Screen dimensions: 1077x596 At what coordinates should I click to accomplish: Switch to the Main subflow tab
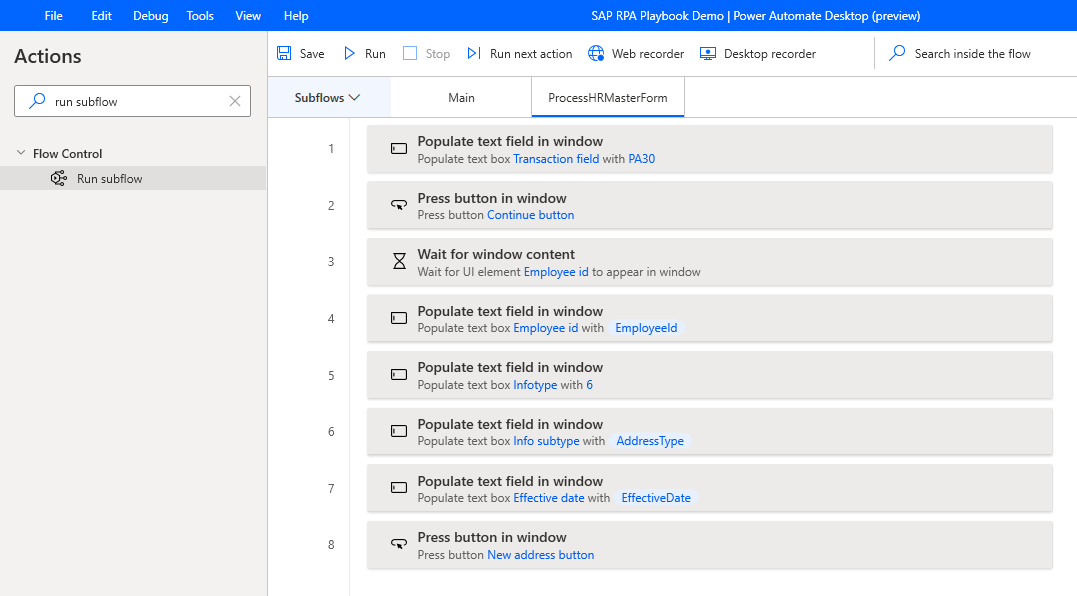coord(462,98)
